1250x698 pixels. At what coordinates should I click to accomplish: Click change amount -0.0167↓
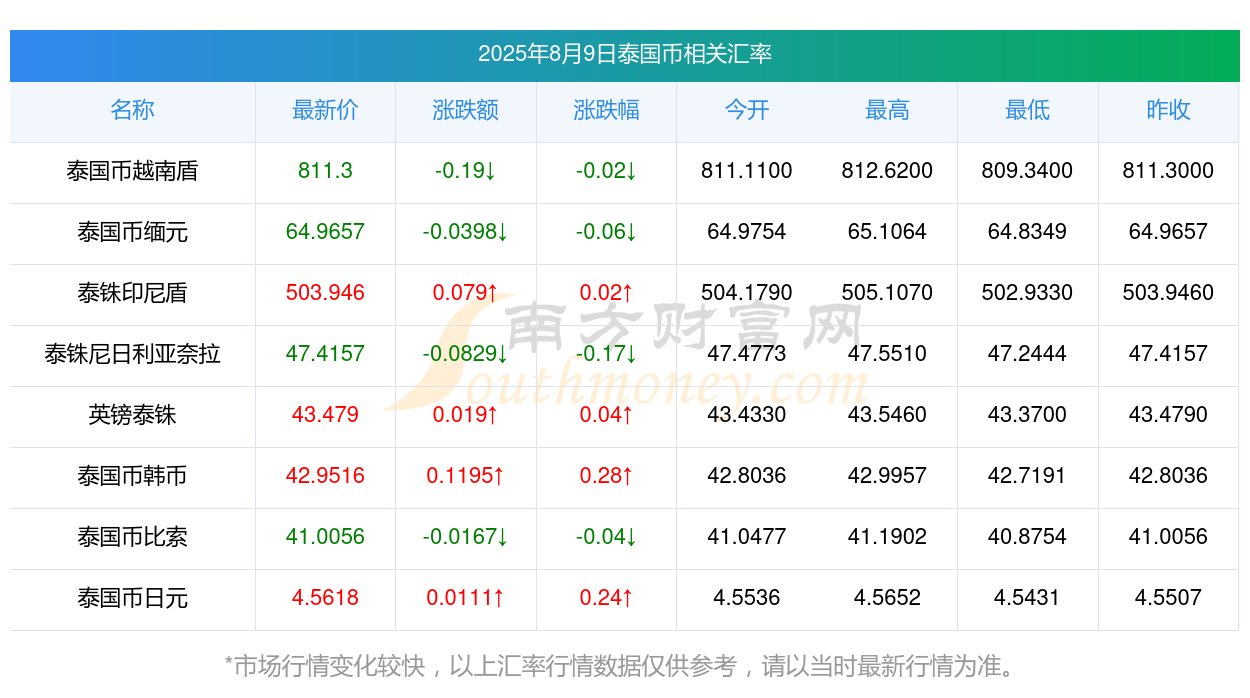(x=466, y=537)
